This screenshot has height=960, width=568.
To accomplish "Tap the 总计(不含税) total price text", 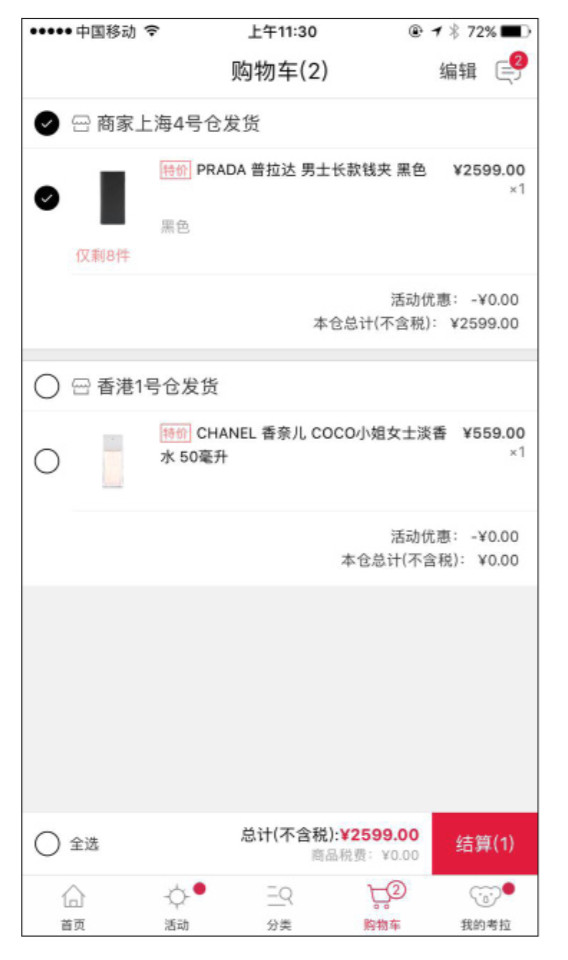I will coord(330,834).
